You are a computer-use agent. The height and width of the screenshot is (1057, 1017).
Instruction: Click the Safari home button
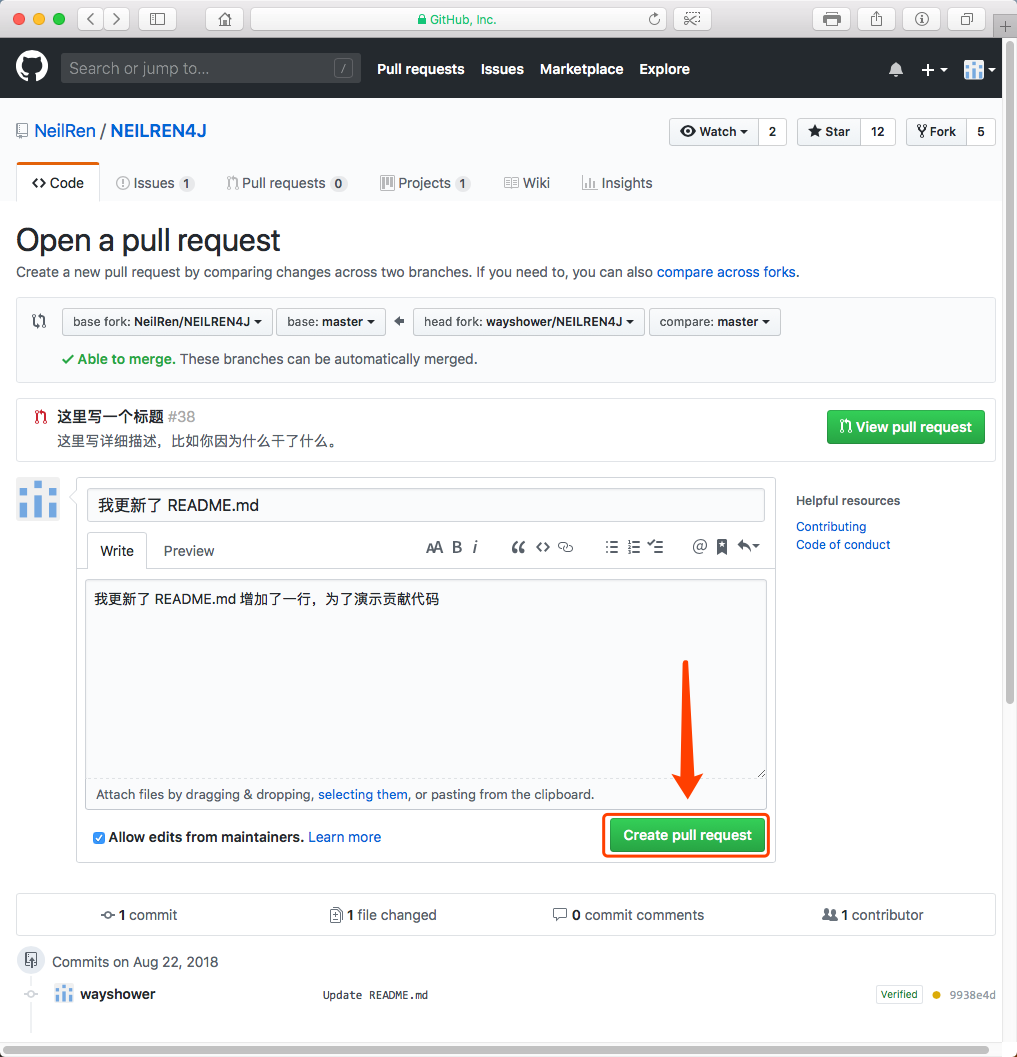click(224, 19)
